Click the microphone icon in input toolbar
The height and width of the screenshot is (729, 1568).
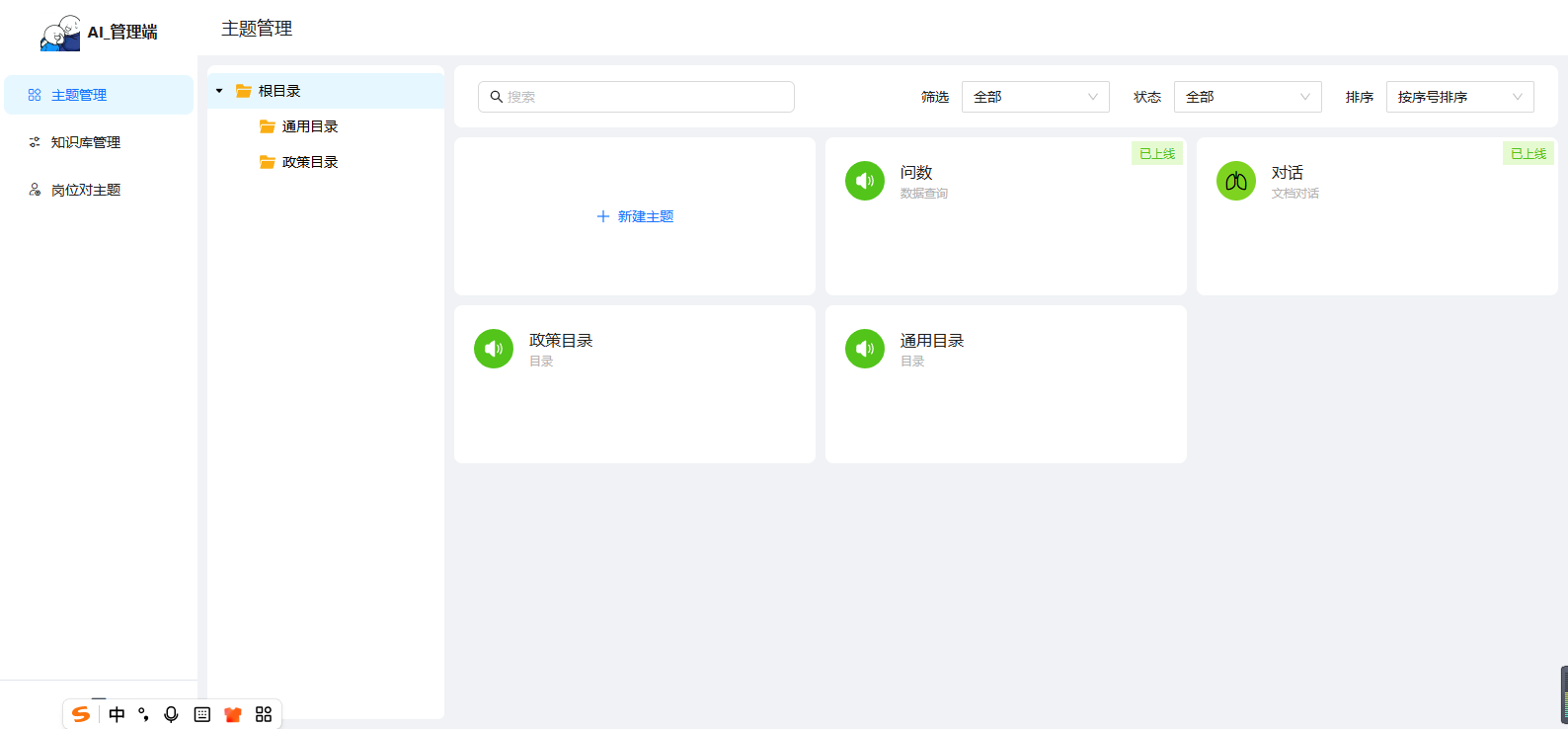coord(171,714)
